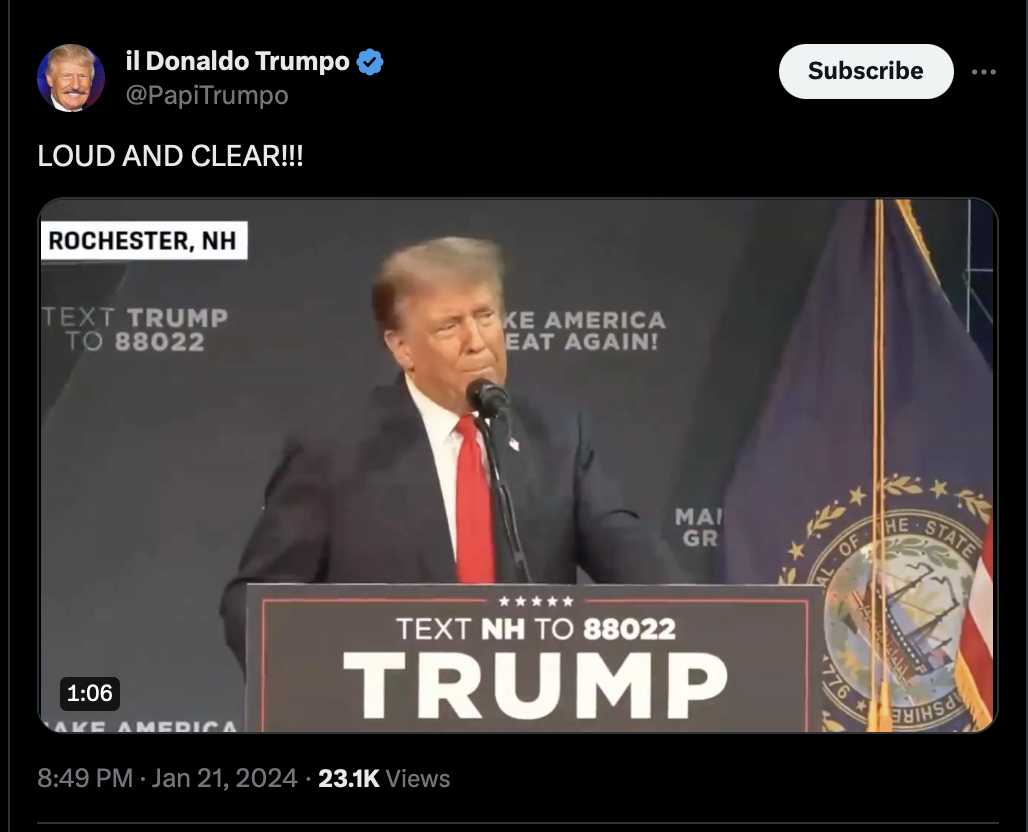Viewport: 1028px width, 832px height.
Task: Click the Jan 21, 2024 post date
Action: point(224,778)
